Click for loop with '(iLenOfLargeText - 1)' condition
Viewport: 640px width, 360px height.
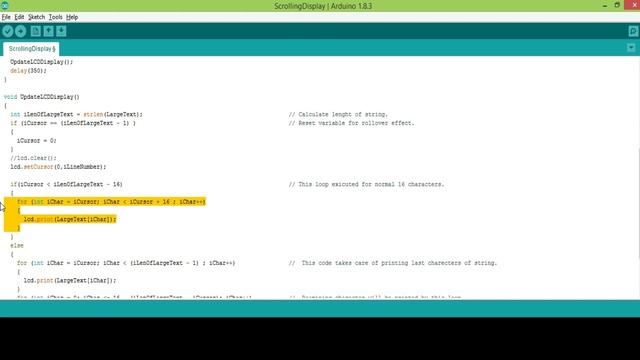(126, 263)
